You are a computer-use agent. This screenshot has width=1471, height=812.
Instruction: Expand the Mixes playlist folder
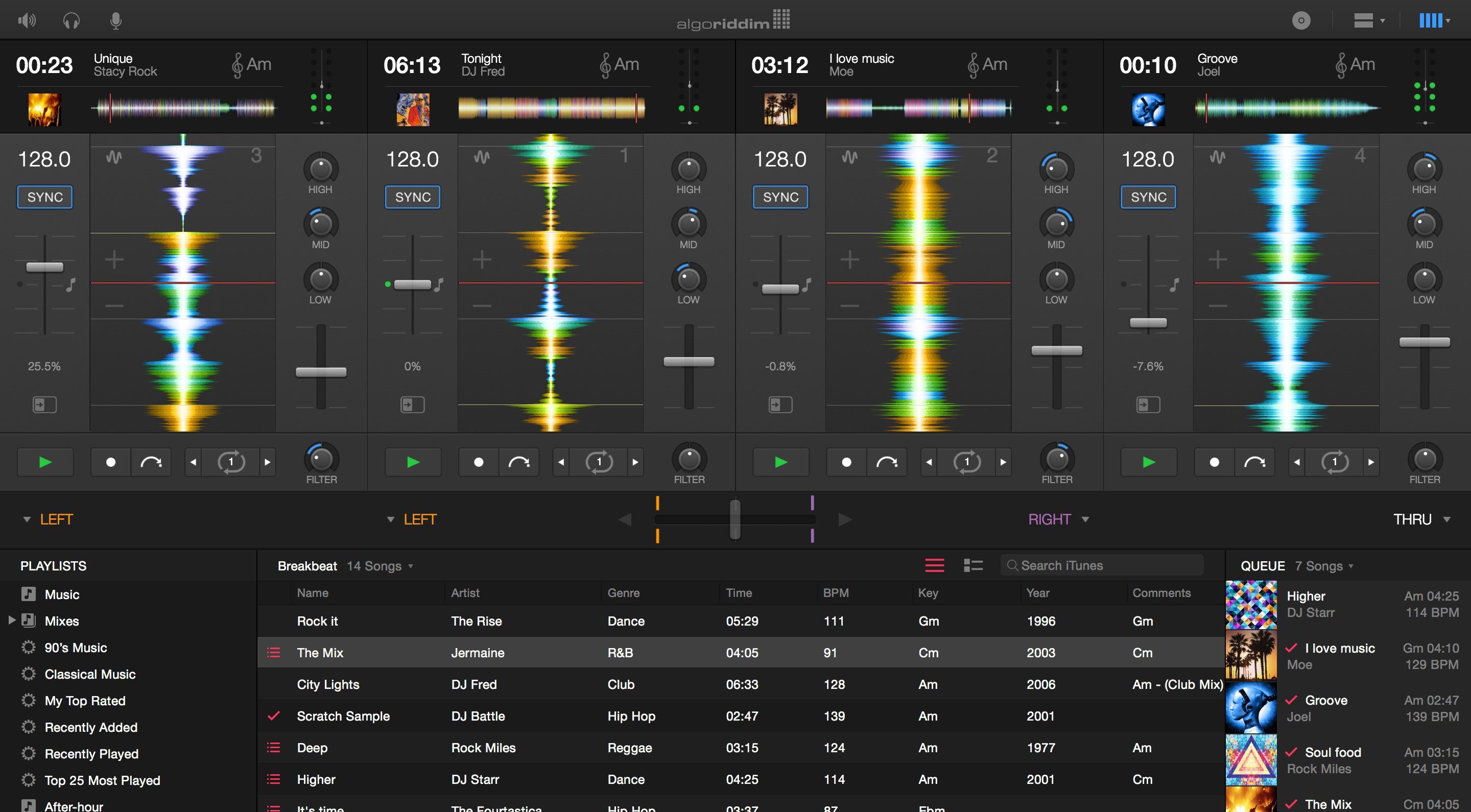(11, 620)
